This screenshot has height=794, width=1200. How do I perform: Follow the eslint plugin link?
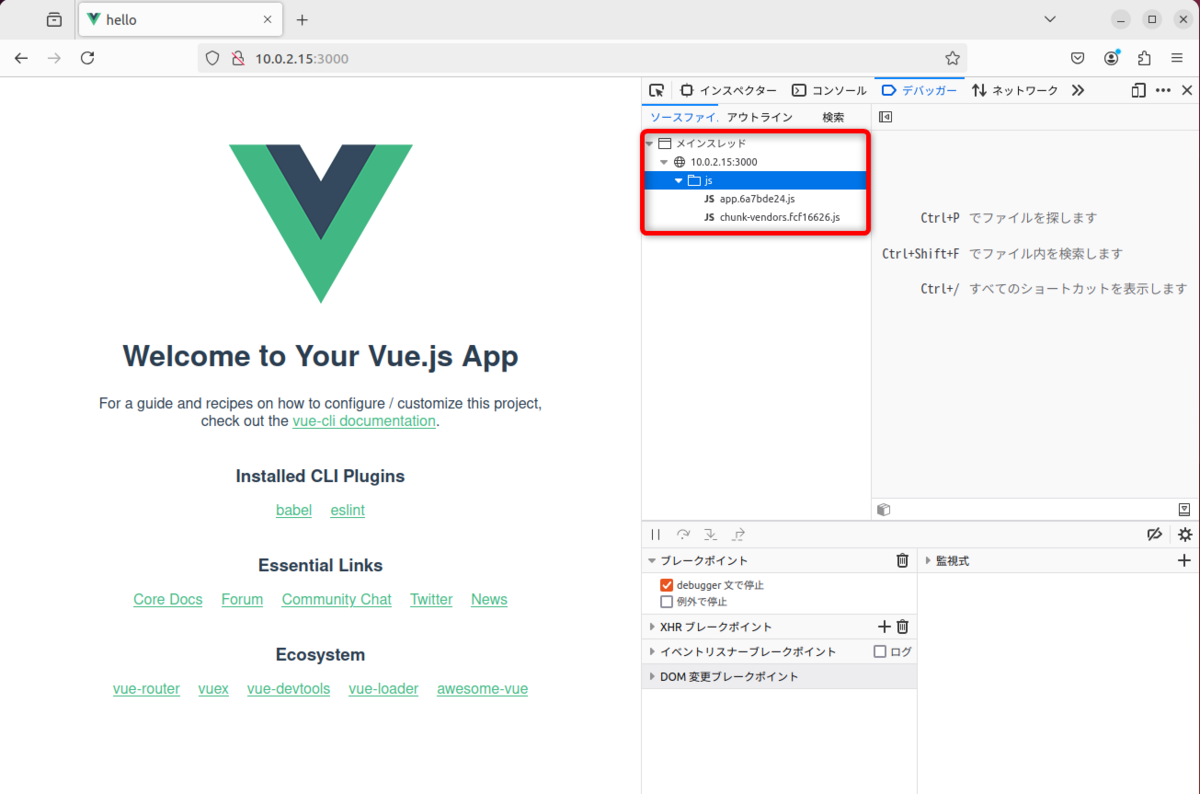tap(348, 510)
